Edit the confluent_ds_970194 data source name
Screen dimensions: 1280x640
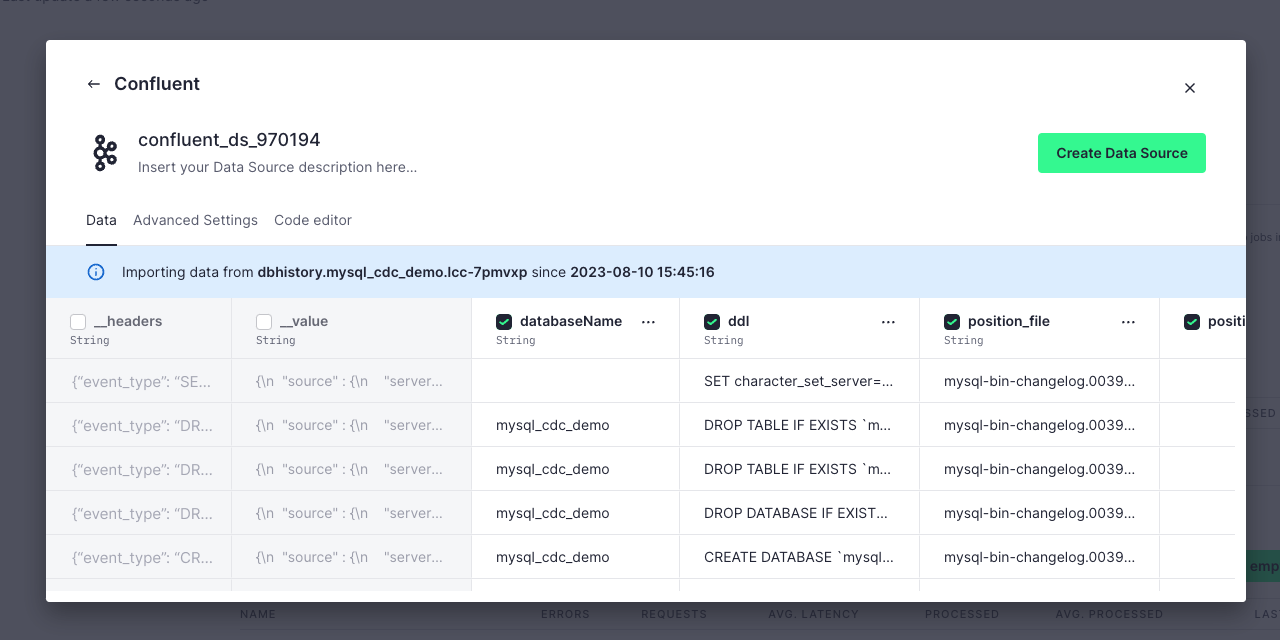[229, 140]
